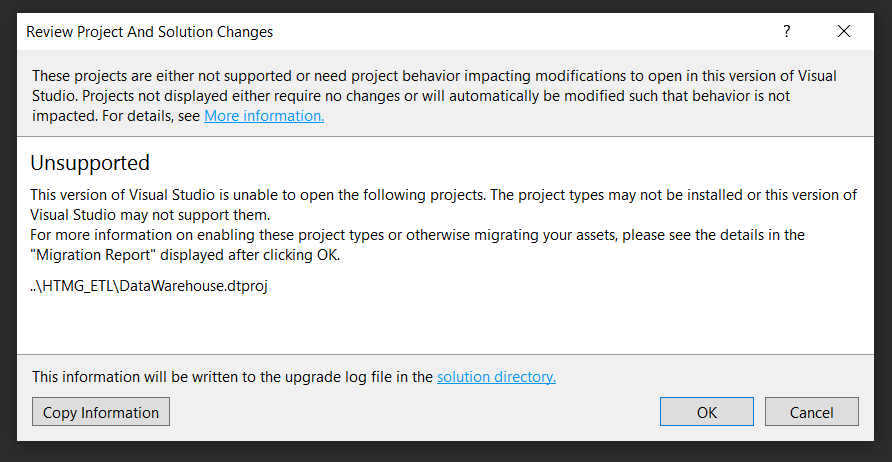Confirm with the OK button
Viewport: 892px width, 462px height.
point(707,412)
